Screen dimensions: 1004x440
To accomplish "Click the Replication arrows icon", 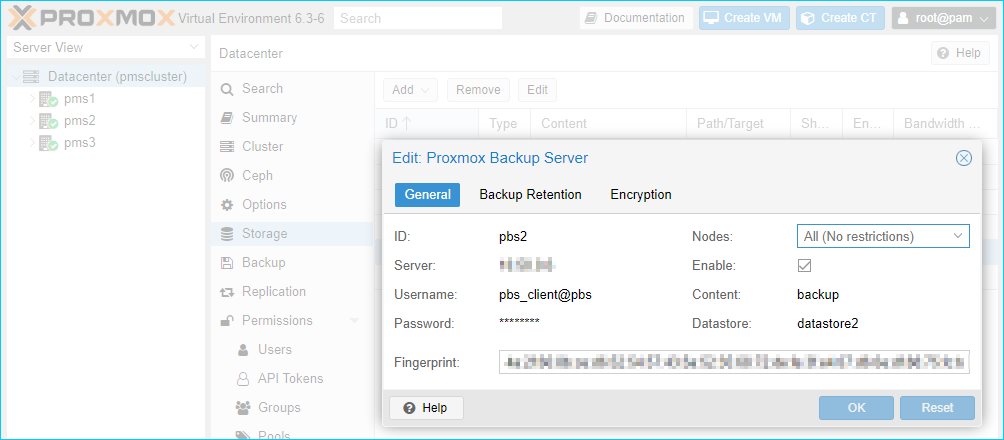I will click(x=227, y=292).
